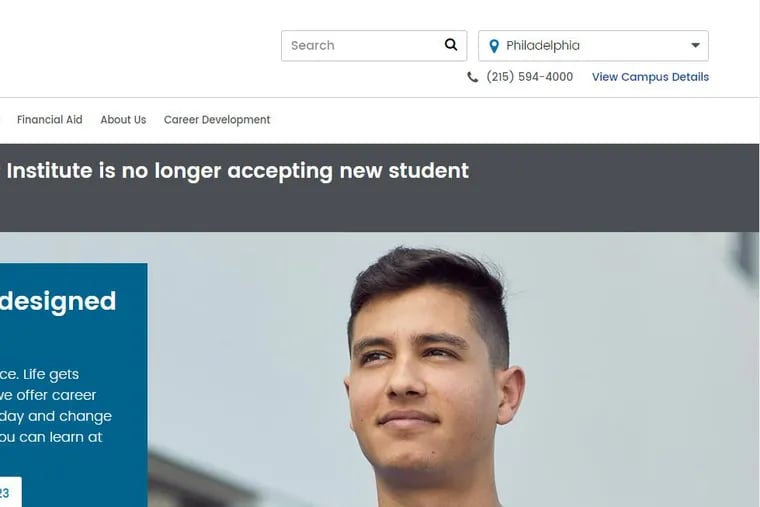760x507 pixels.
Task: Click the blue panel paragraph text
Action: tap(56, 406)
